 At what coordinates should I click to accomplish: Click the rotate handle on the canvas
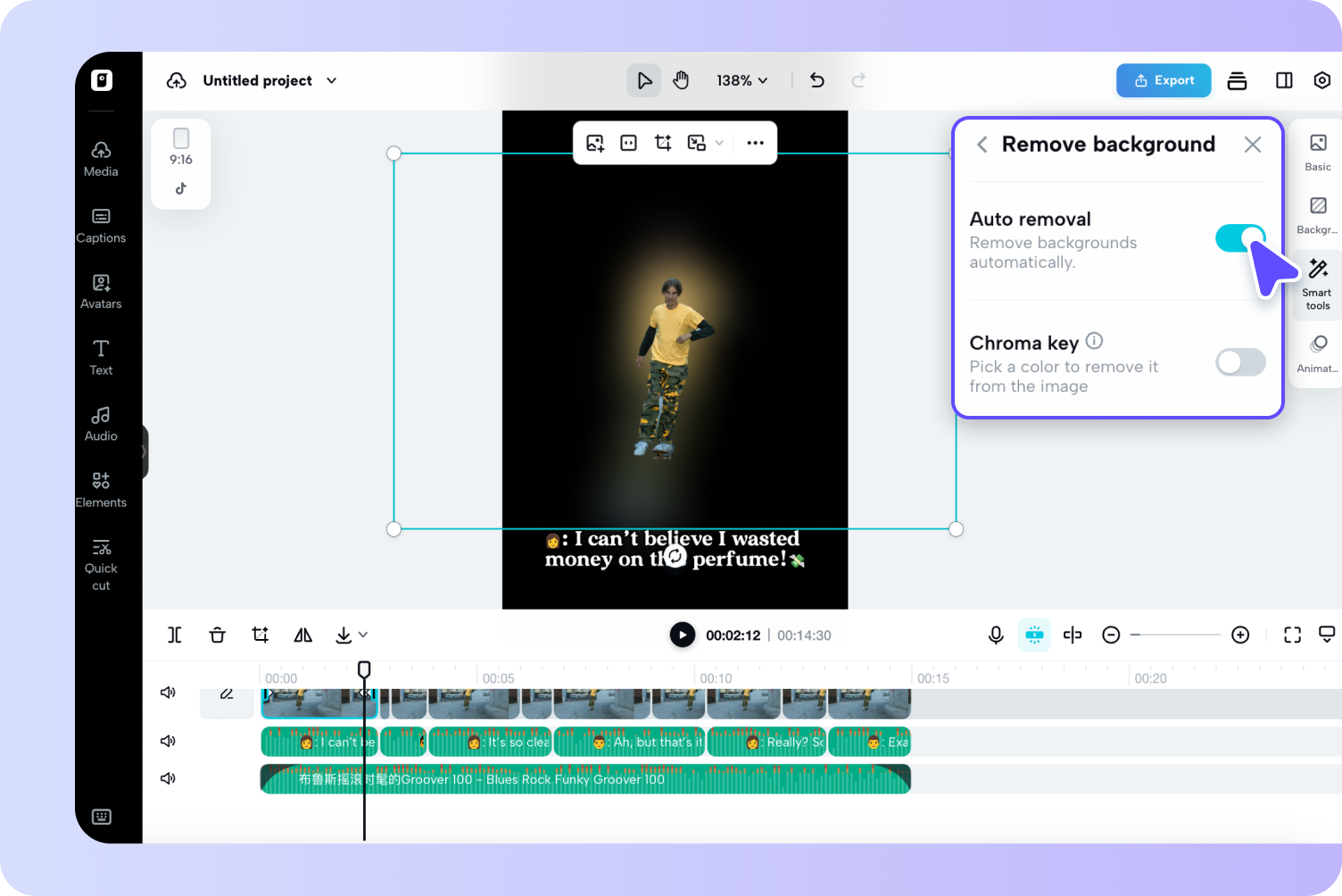click(675, 557)
